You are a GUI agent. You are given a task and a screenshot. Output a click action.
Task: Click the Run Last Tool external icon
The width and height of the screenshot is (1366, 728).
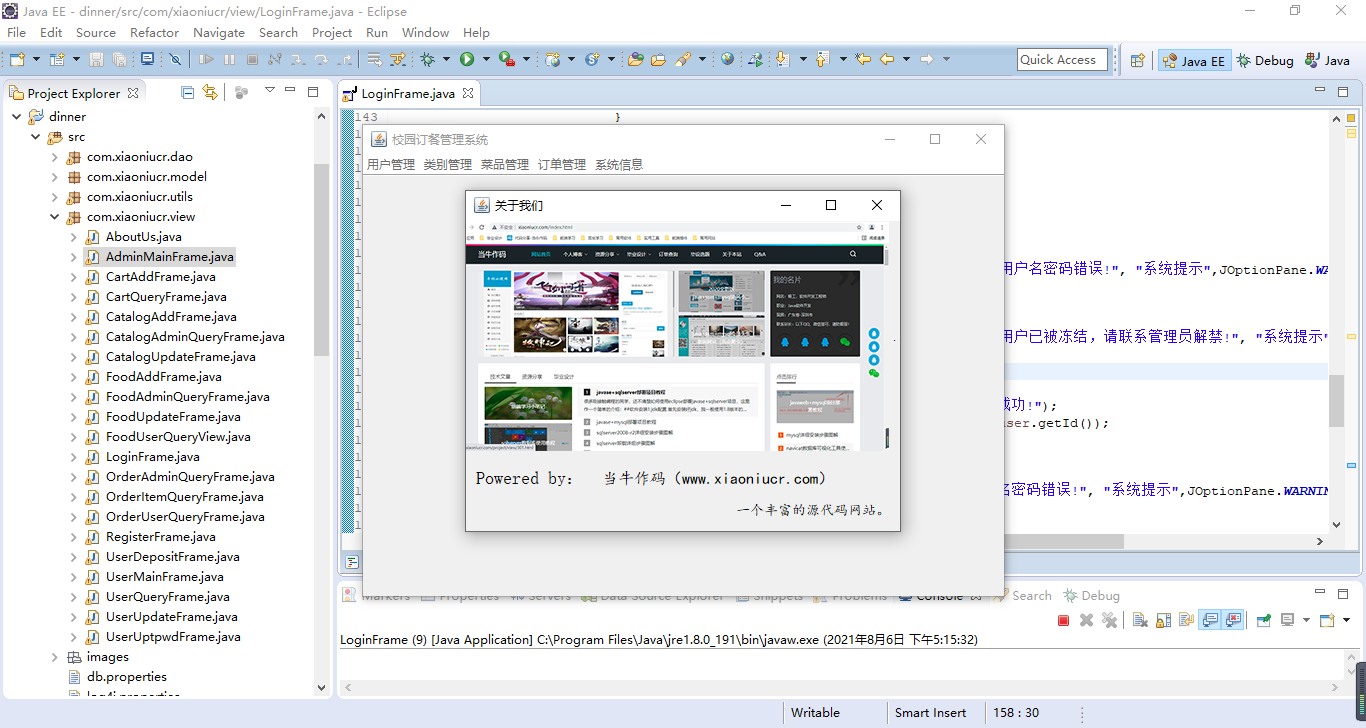tap(507, 60)
